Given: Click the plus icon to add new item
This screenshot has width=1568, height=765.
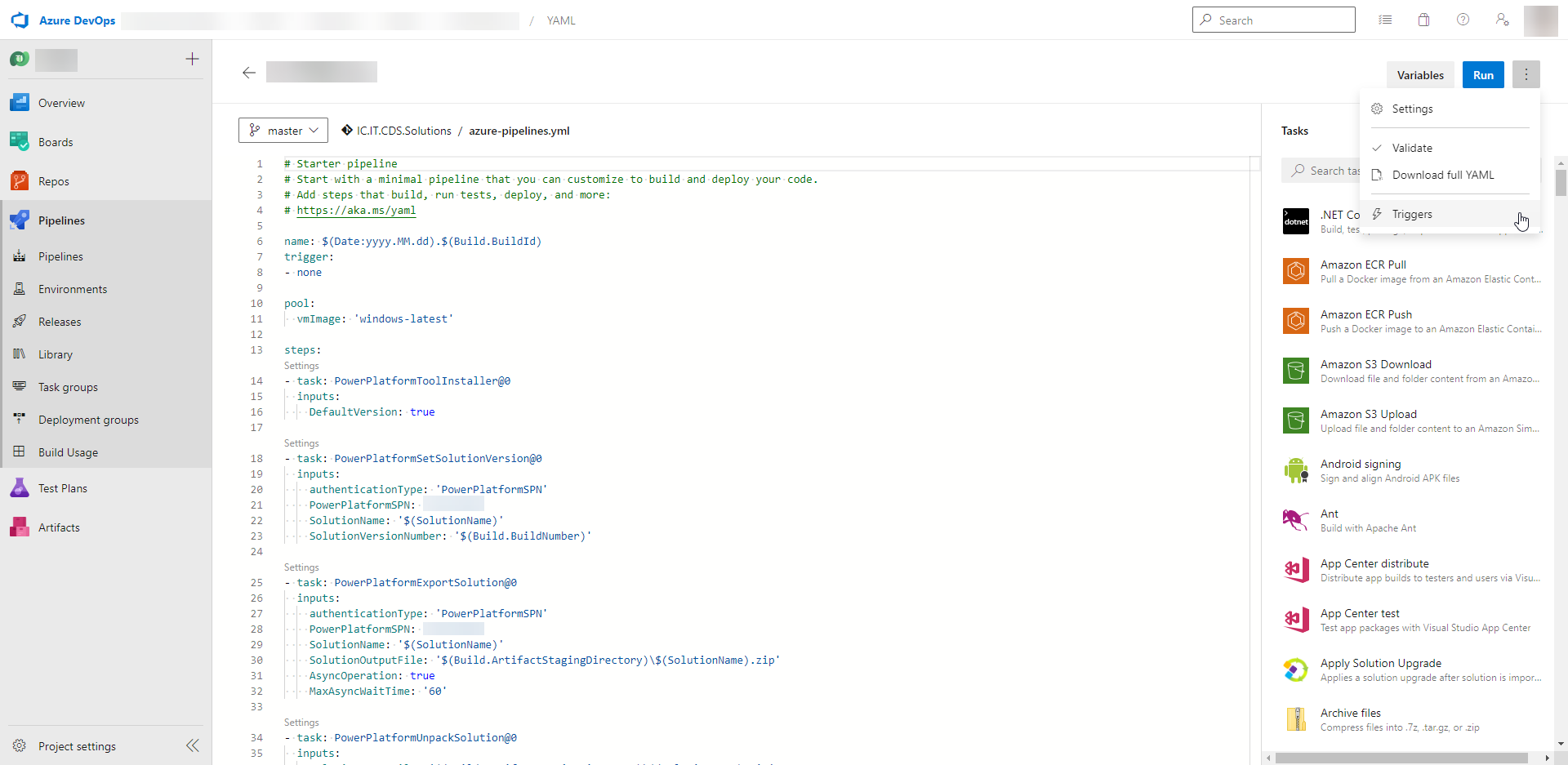Looking at the screenshot, I should tap(192, 59).
